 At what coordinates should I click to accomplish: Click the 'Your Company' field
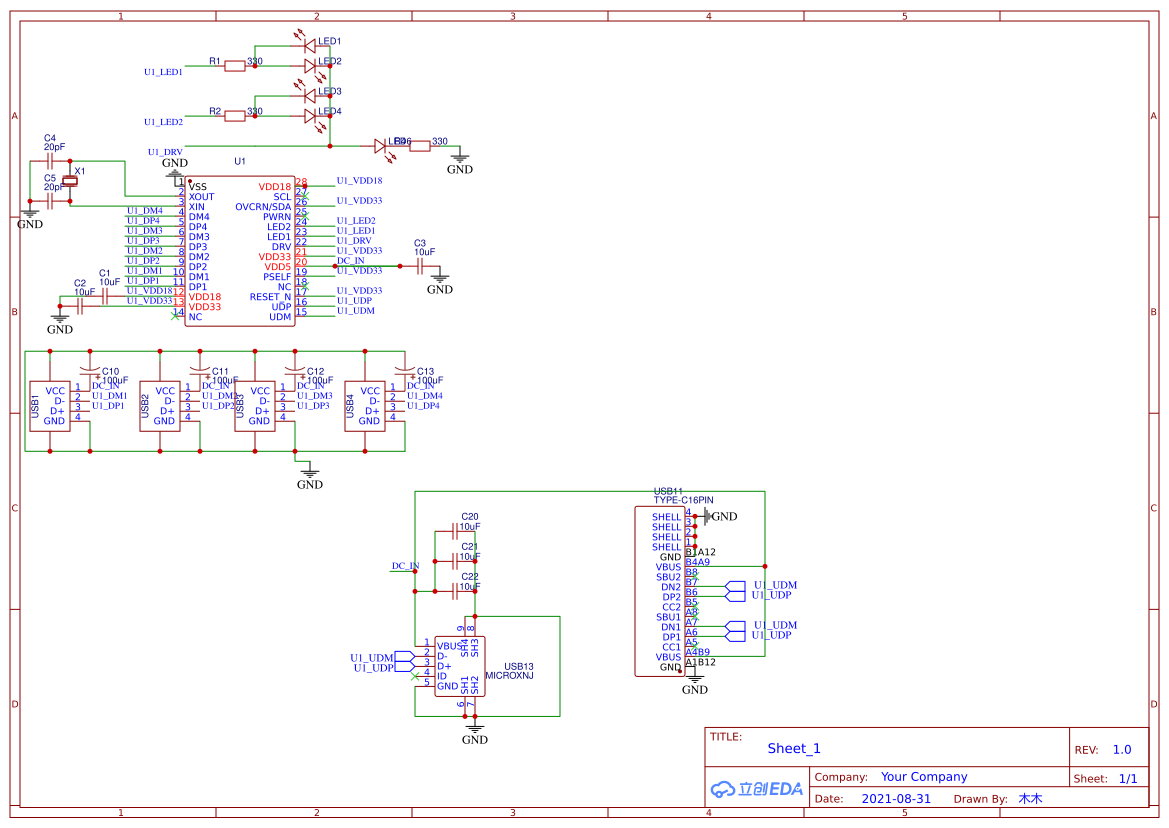tap(923, 777)
